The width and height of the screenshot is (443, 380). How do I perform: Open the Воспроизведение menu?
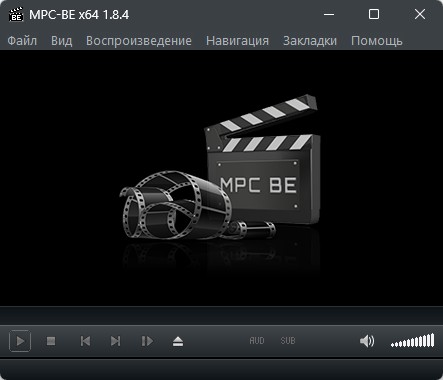[139, 41]
